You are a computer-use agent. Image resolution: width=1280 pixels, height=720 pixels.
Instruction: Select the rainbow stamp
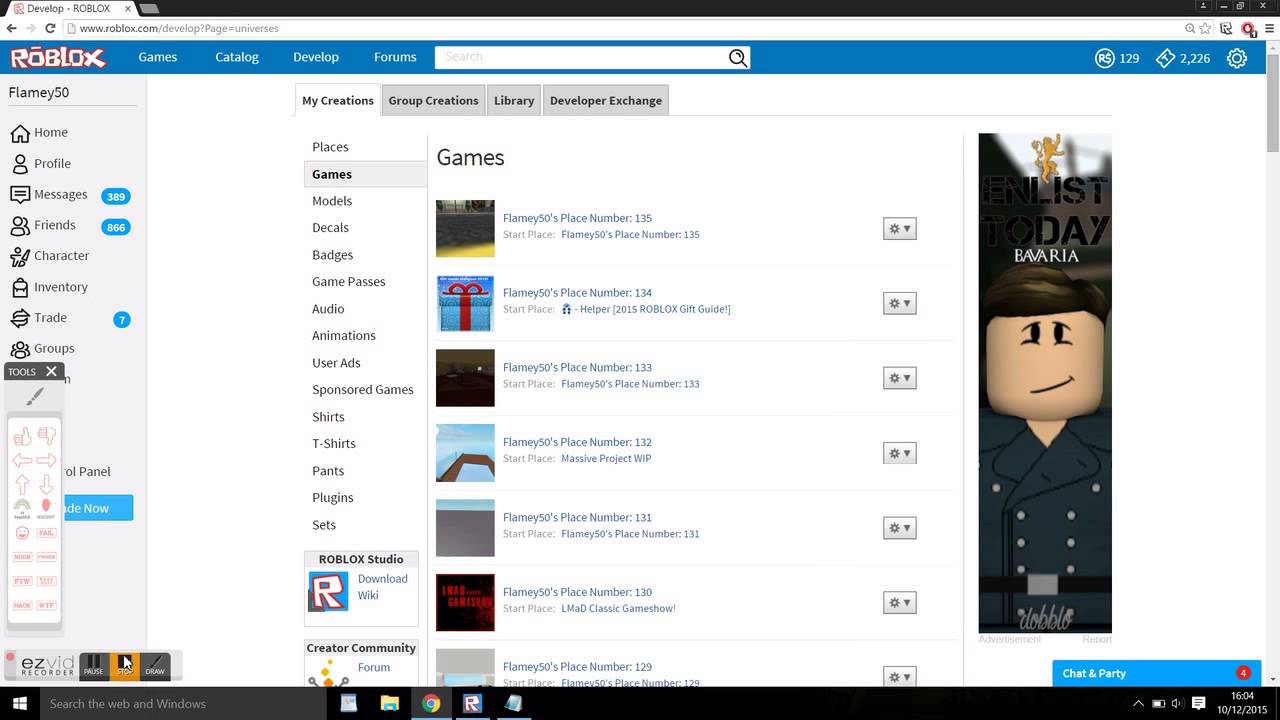click(22, 508)
